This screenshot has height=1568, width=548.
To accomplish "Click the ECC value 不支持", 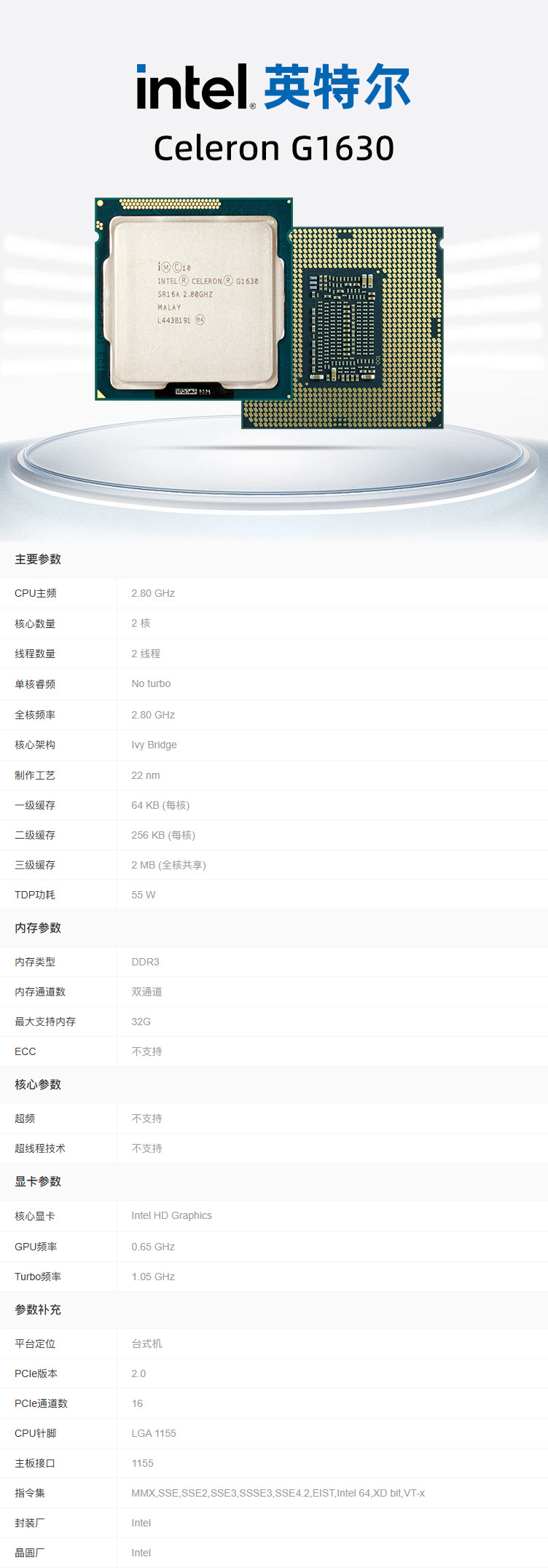I will pos(146,1051).
